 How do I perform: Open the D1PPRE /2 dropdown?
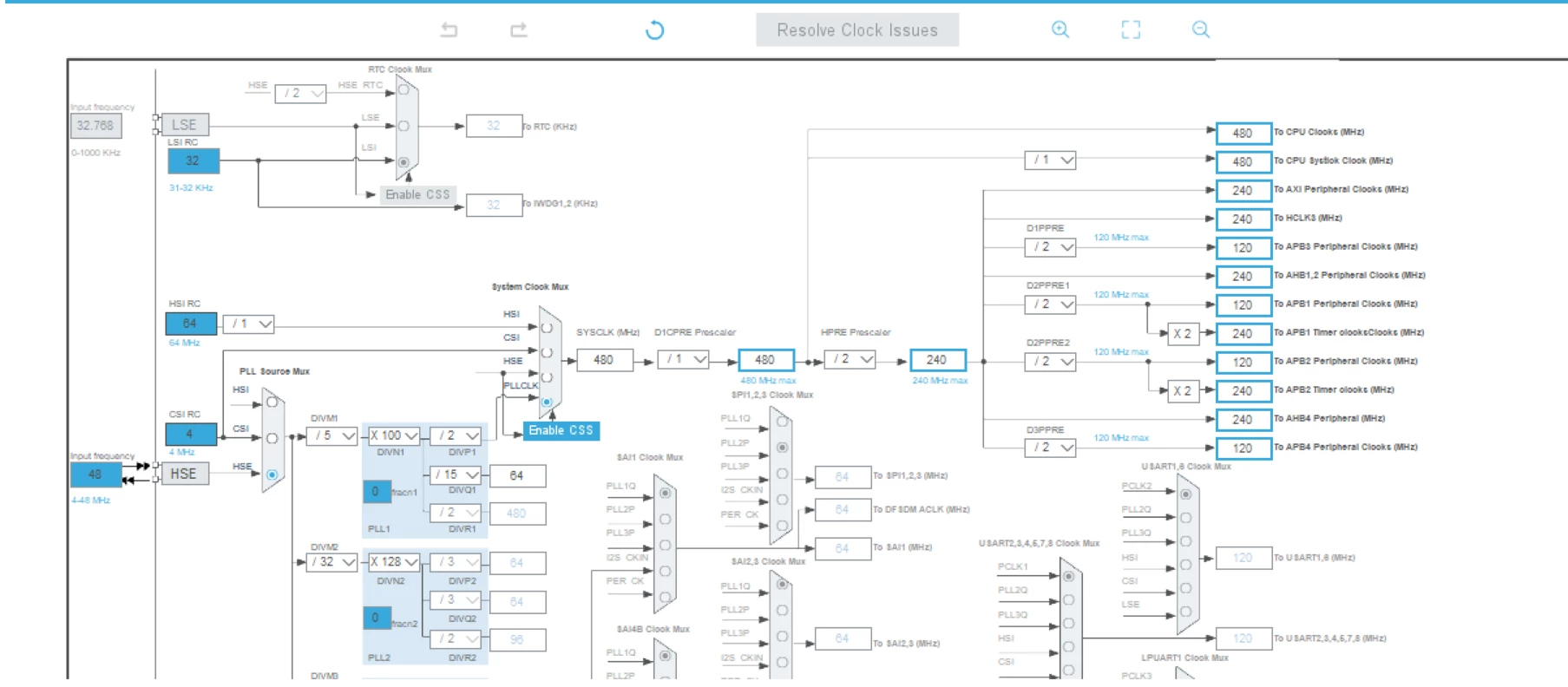pos(1051,247)
